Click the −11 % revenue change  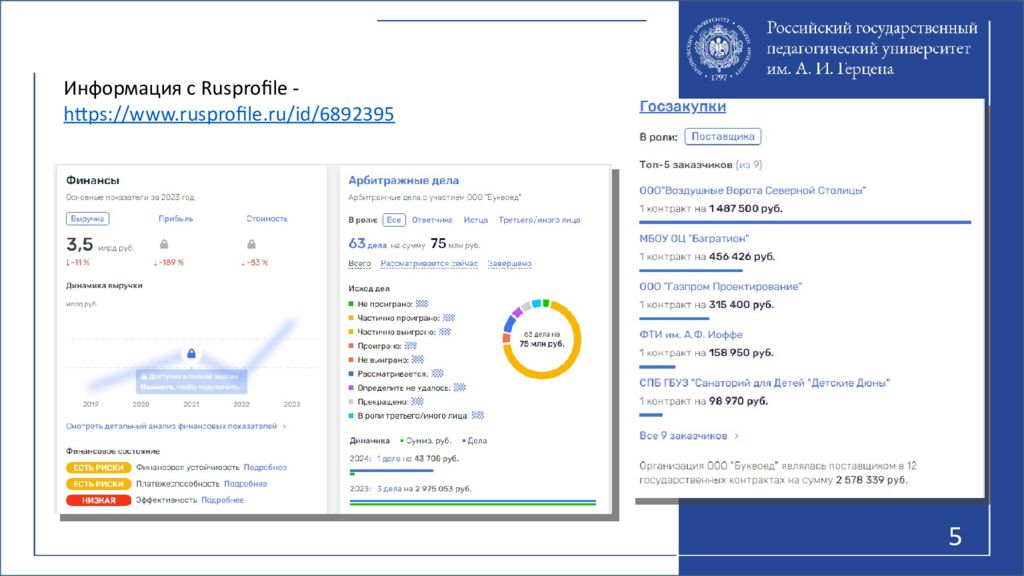tap(78, 263)
